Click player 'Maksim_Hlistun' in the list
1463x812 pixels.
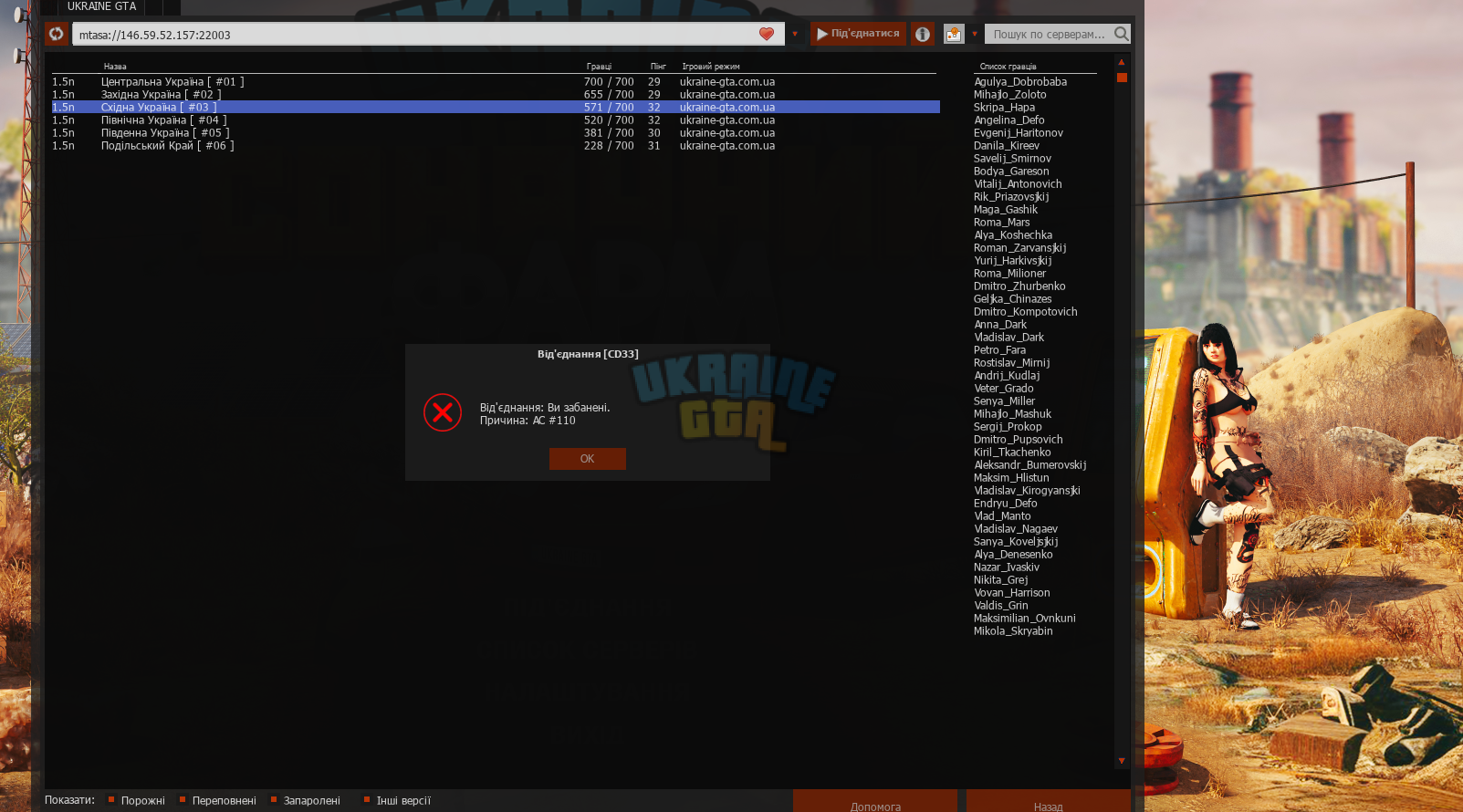(x=1011, y=477)
